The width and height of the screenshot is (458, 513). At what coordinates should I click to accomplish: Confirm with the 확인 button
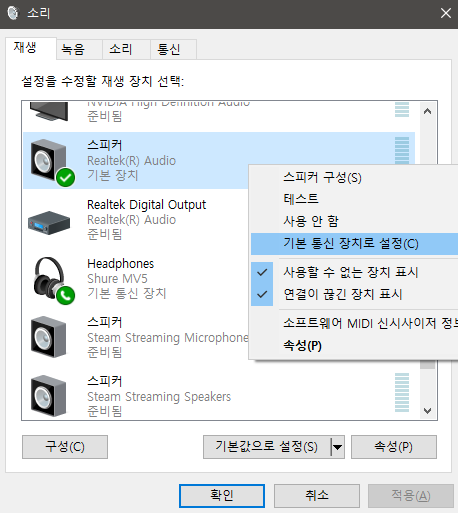point(222,496)
